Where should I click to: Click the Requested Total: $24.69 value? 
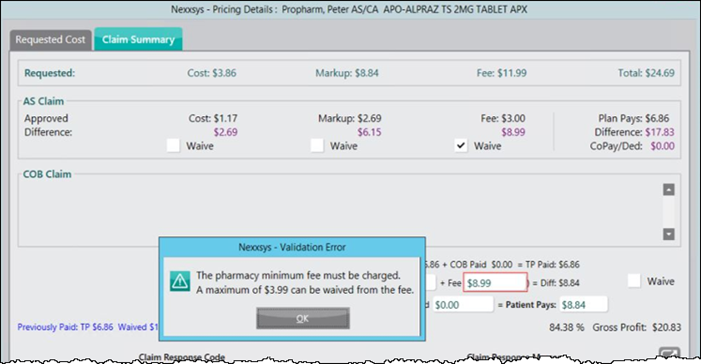(646, 73)
